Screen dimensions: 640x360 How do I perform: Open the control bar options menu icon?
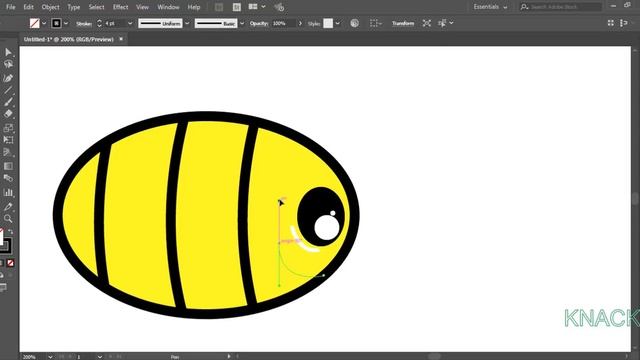coord(624,23)
